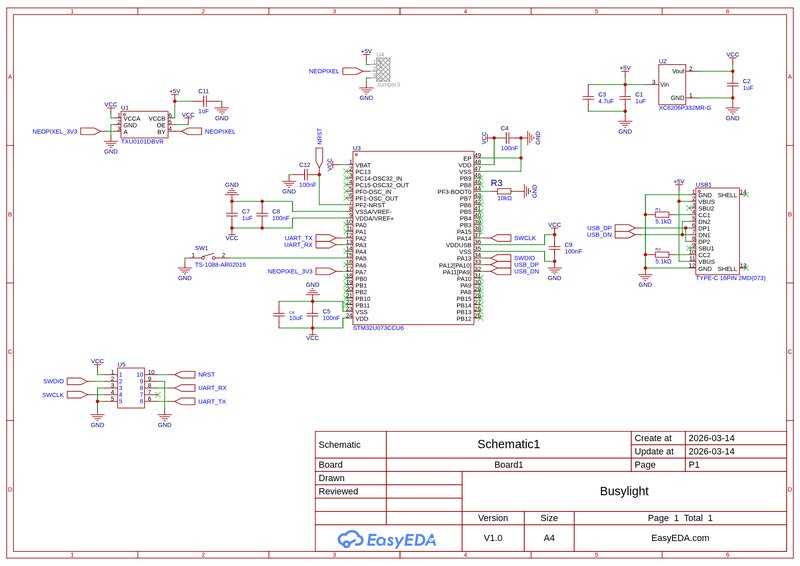Select the NEOPIXEL net port beside U4 jumper

point(353,71)
